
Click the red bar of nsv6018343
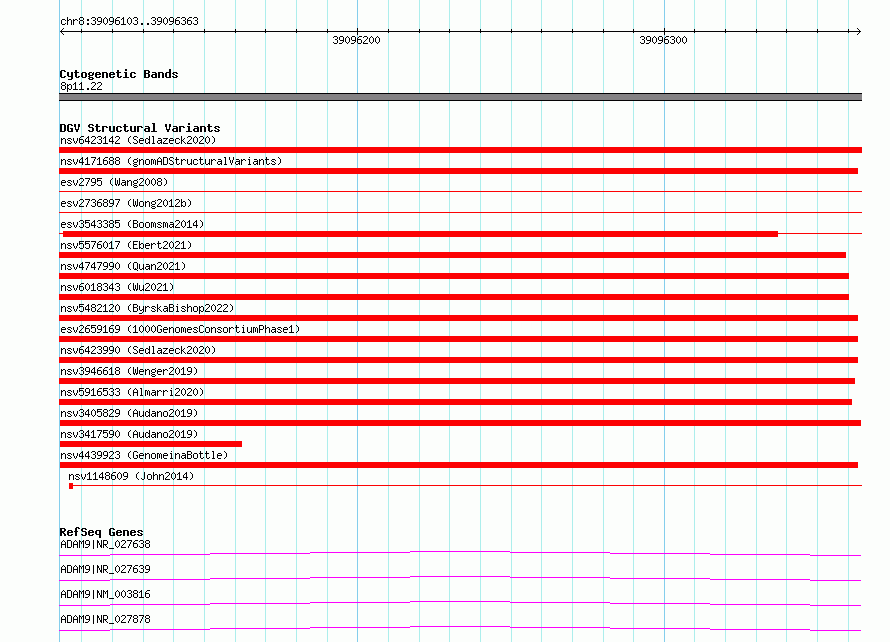pos(454,297)
